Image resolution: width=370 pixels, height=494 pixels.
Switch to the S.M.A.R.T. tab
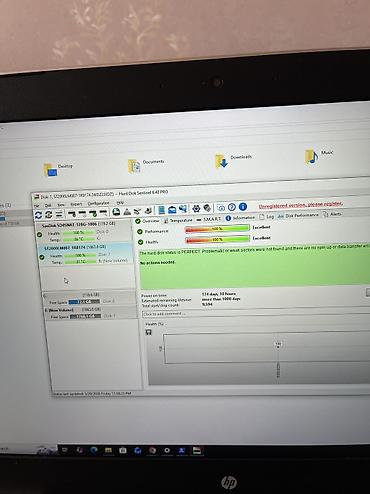click(209, 219)
